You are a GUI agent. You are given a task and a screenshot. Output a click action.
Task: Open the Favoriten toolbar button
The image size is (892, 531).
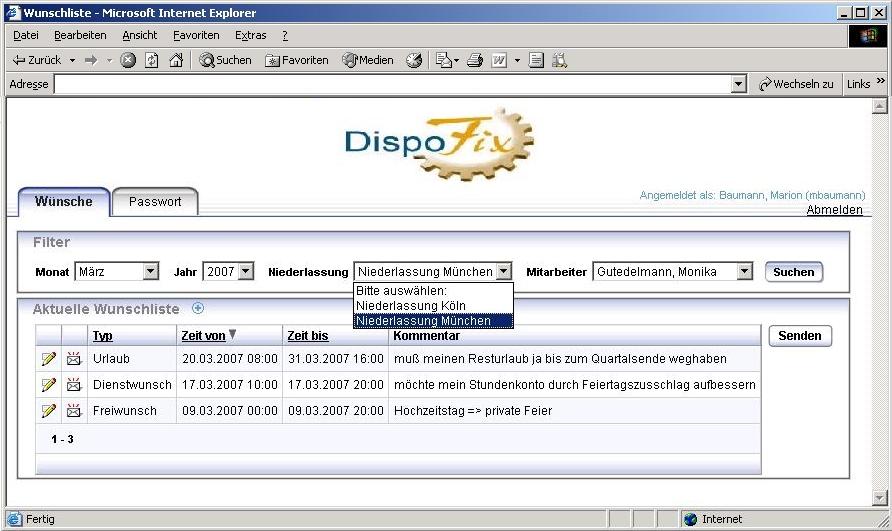[297, 60]
